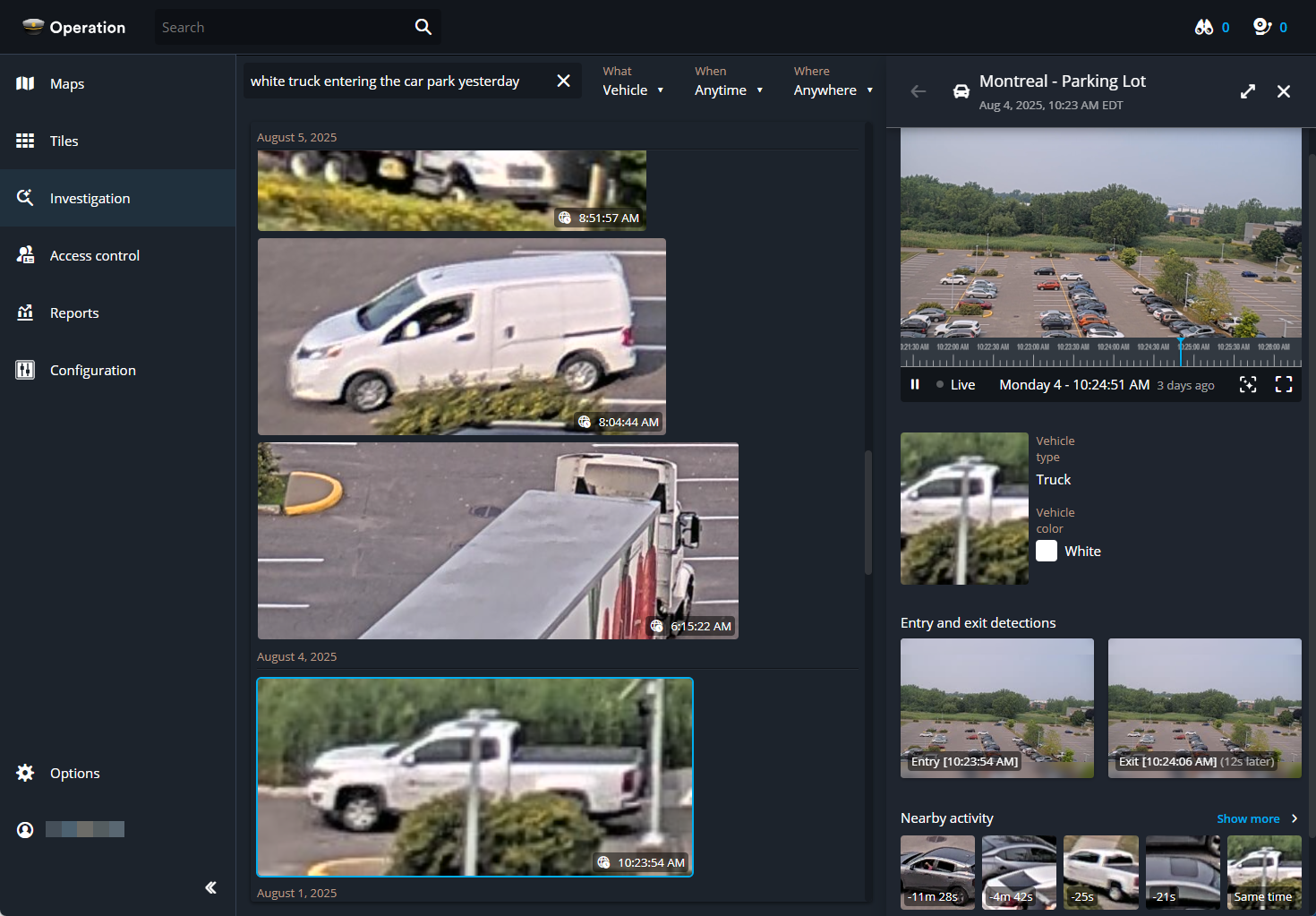Image resolution: width=1316 pixels, height=916 pixels.
Task: Enter fullscreen on the Montreal parking video
Action: pos(1284,384)
